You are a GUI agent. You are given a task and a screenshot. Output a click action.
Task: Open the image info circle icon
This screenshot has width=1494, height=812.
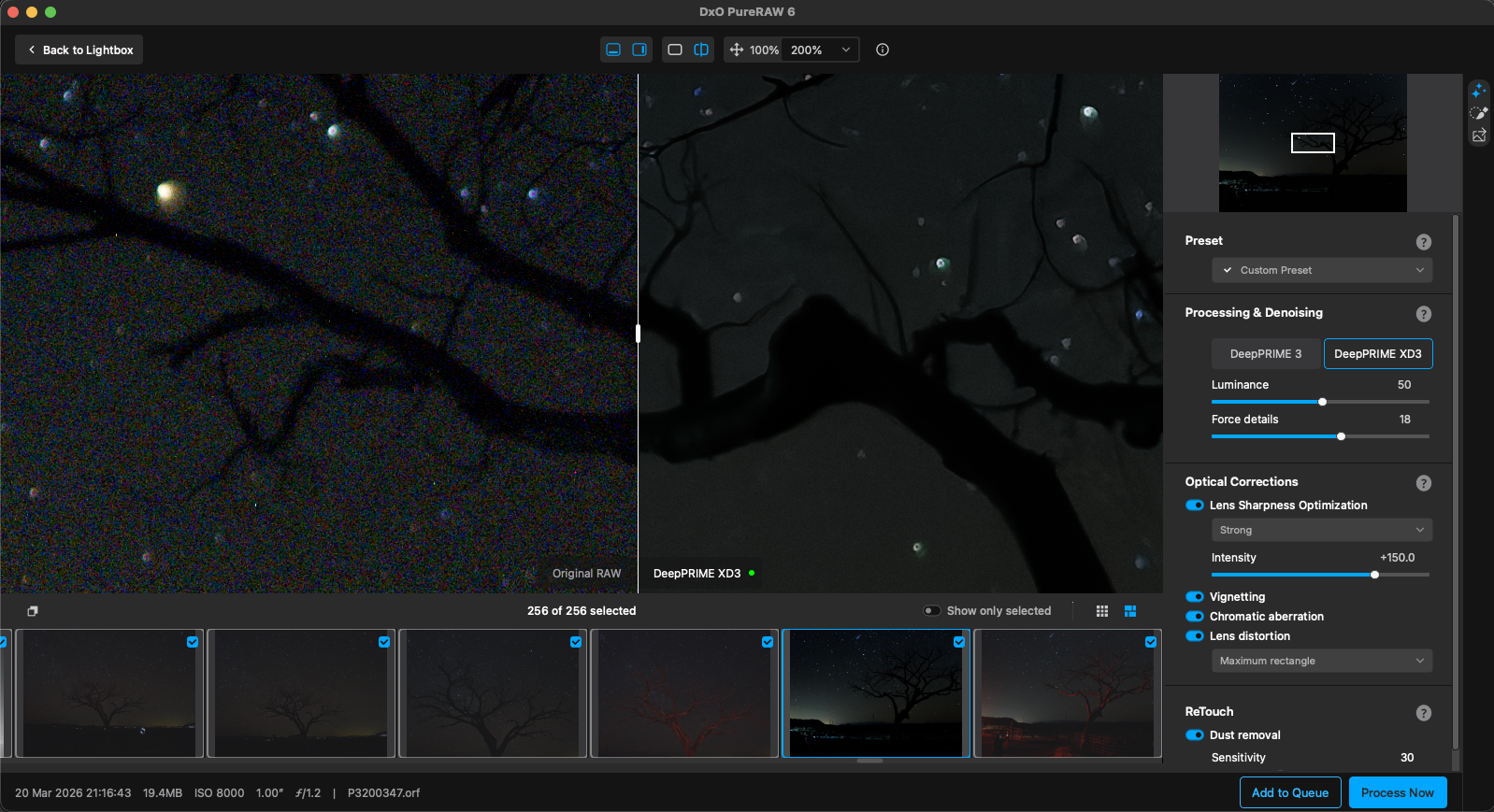883,50
